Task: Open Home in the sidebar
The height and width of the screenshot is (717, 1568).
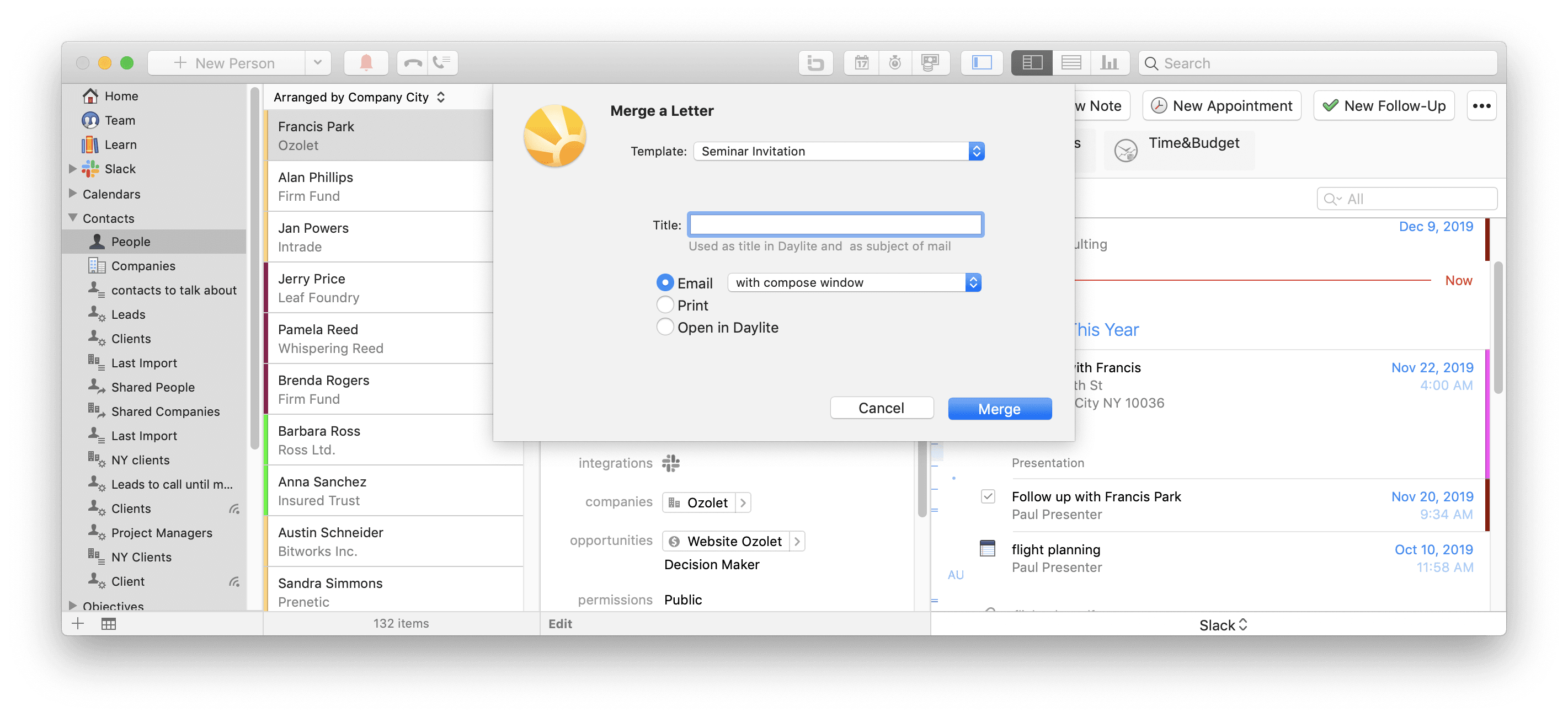Action: 121,96
